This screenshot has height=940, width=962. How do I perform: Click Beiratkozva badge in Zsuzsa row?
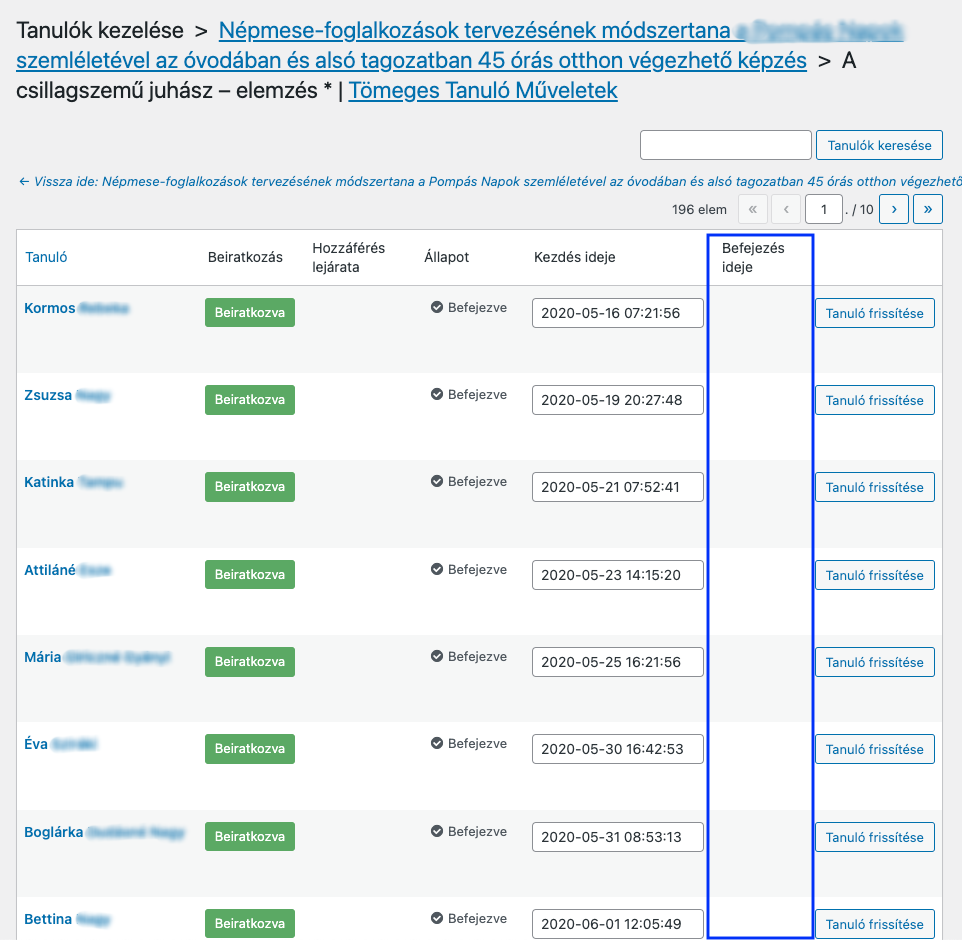[x=250, y=399]
